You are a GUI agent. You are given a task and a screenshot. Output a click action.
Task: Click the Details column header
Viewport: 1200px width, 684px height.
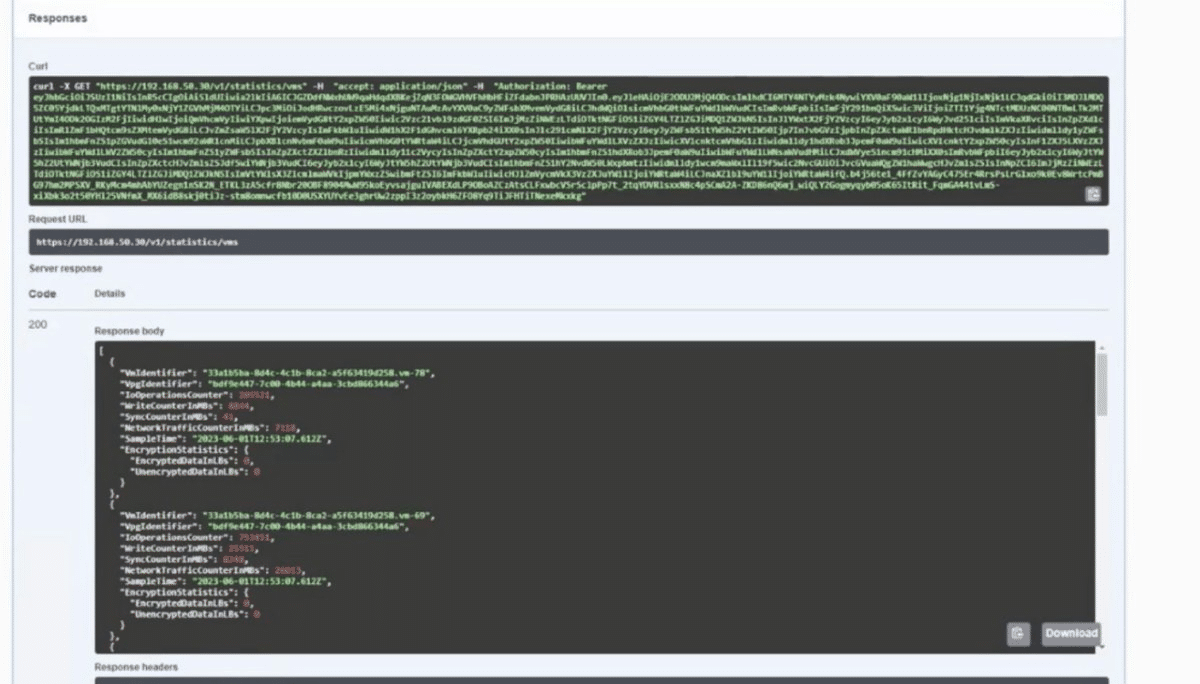109,294
